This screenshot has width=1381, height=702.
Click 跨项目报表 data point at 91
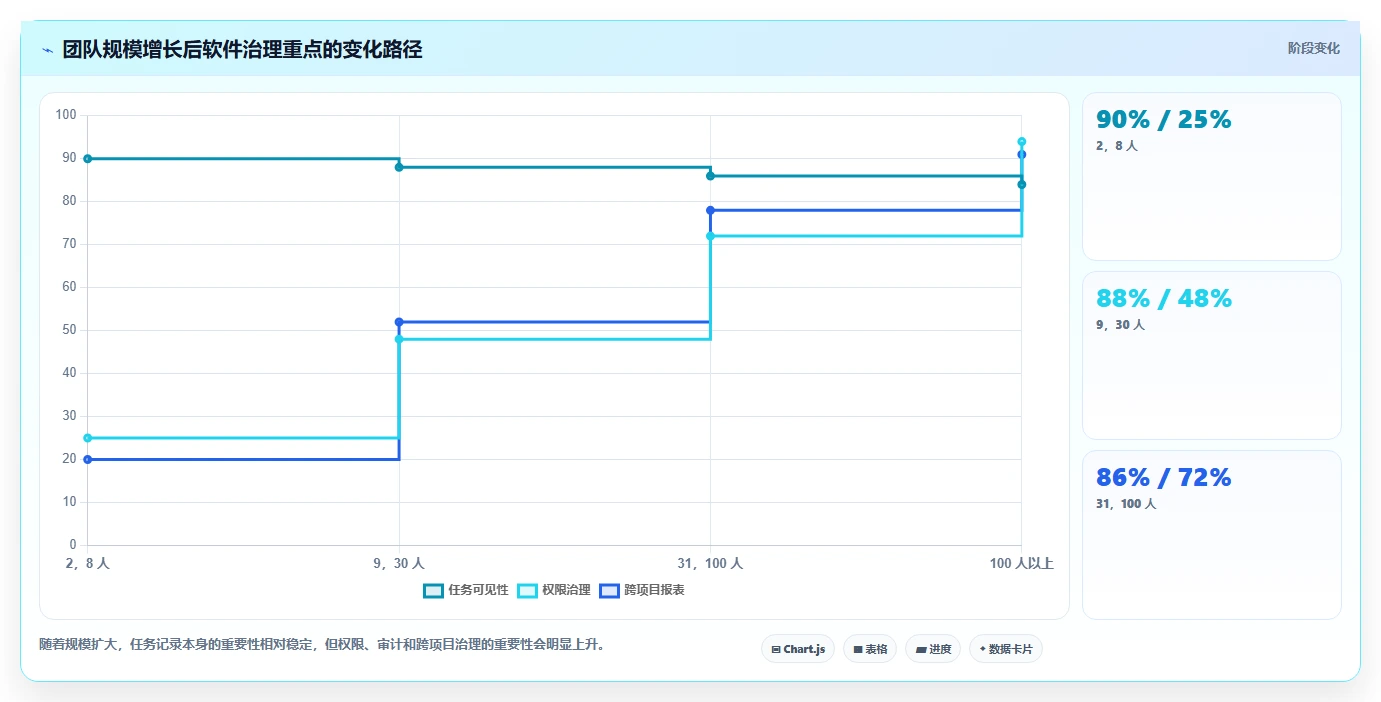click(1022, 154)
